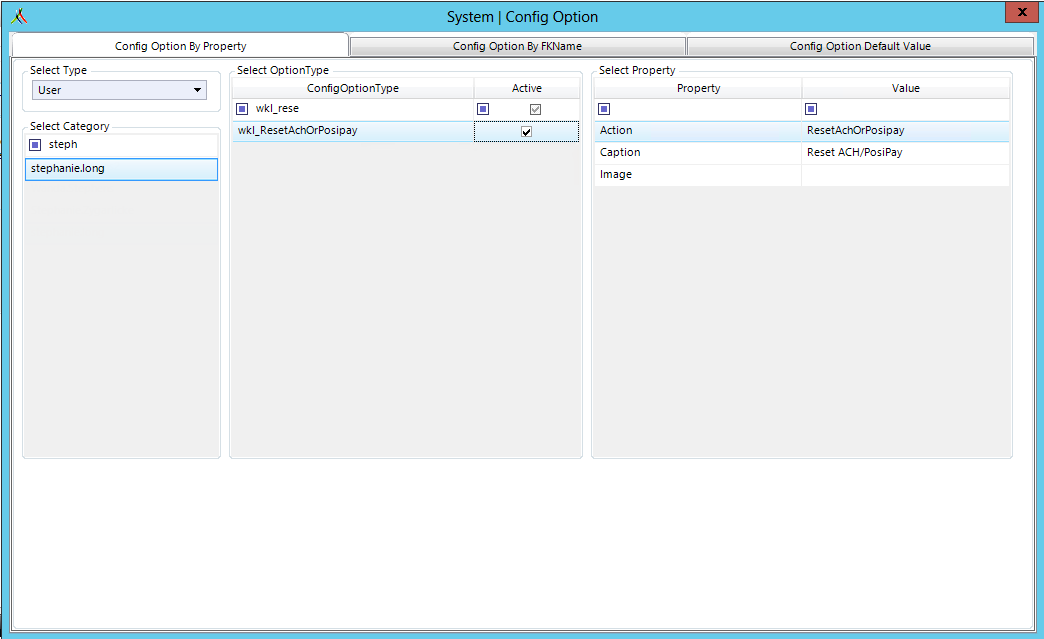
Task: Click filter icon beside 'wkl_rese' filter text
Action: 242,109
